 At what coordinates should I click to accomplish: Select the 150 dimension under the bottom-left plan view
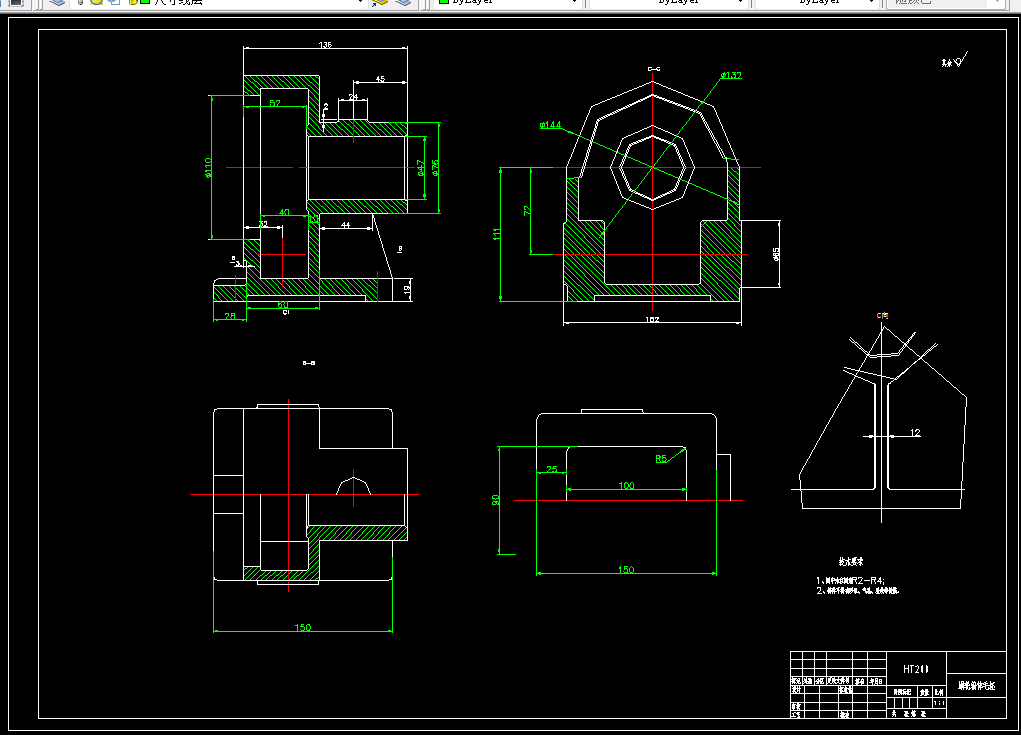coord(303,627)
